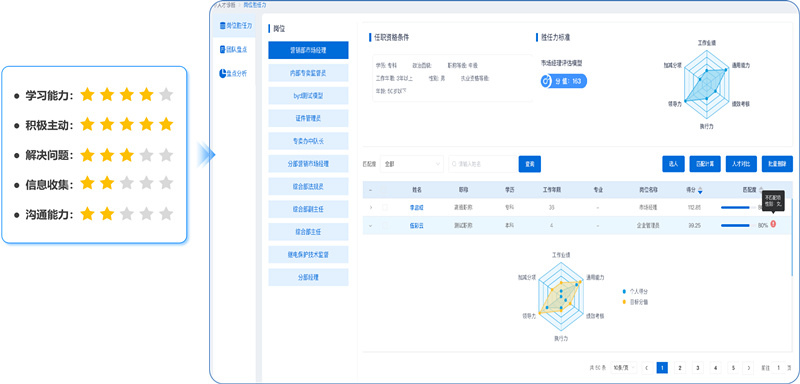
Task: Click the 分值 163 score badge icon
Action: click(545, 81)
